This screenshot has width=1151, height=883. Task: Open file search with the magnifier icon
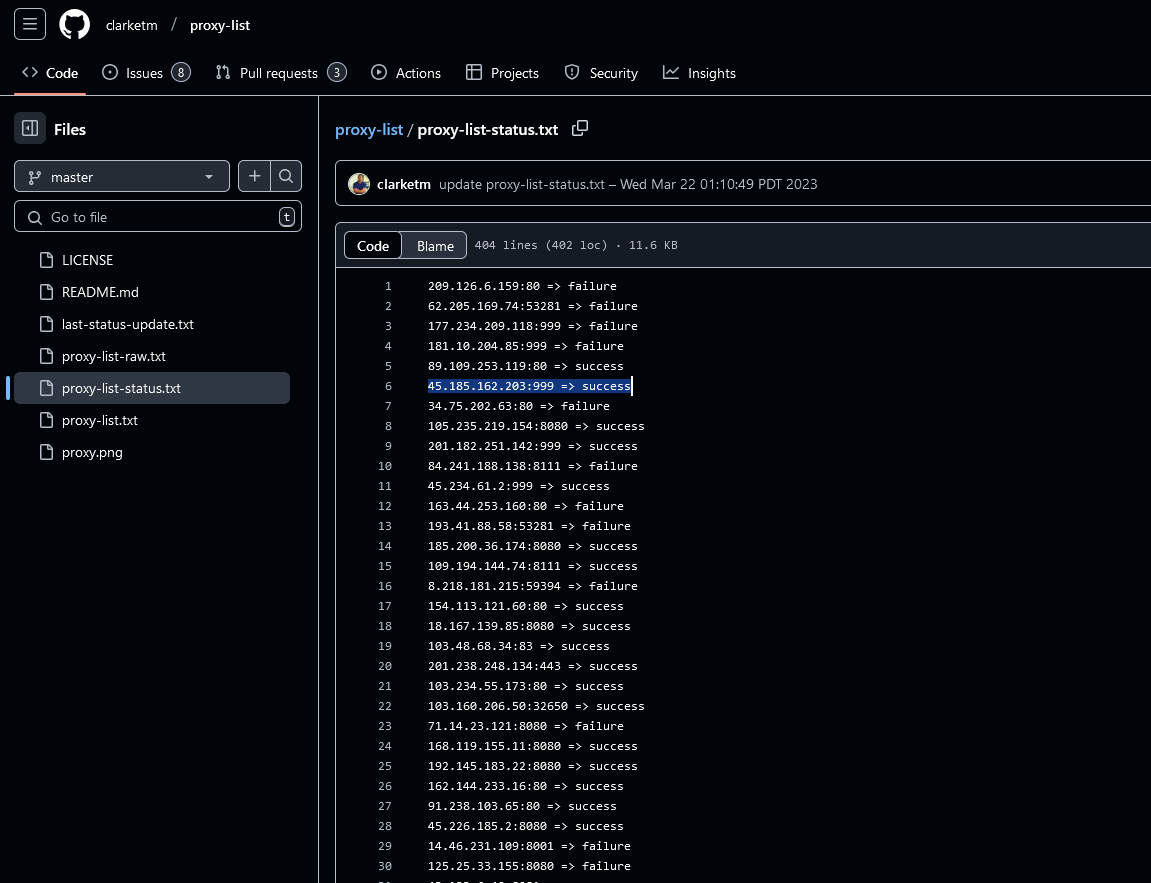(x=287, y=175)
